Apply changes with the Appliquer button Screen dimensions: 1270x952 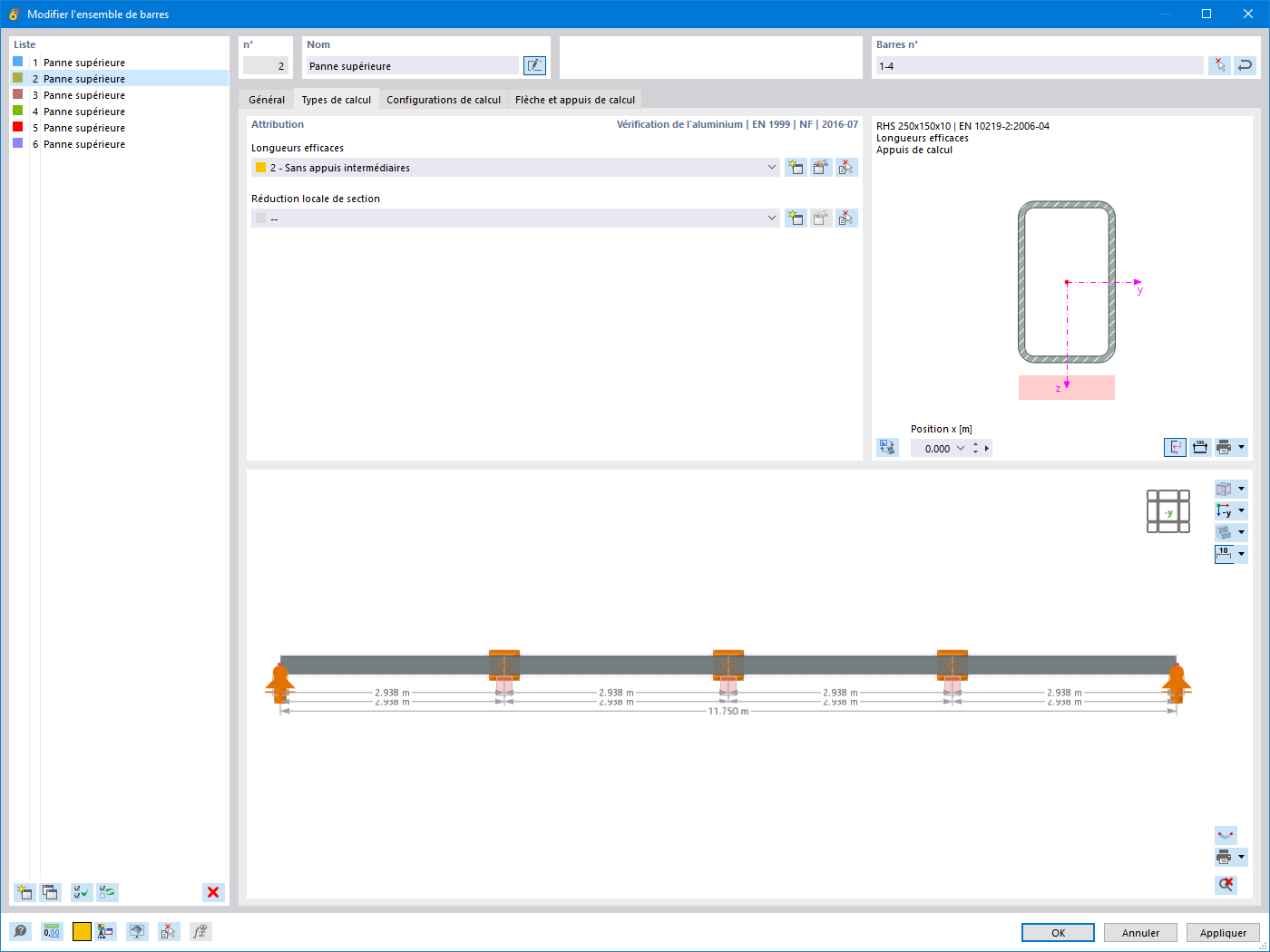click(x=1223, y=932)
